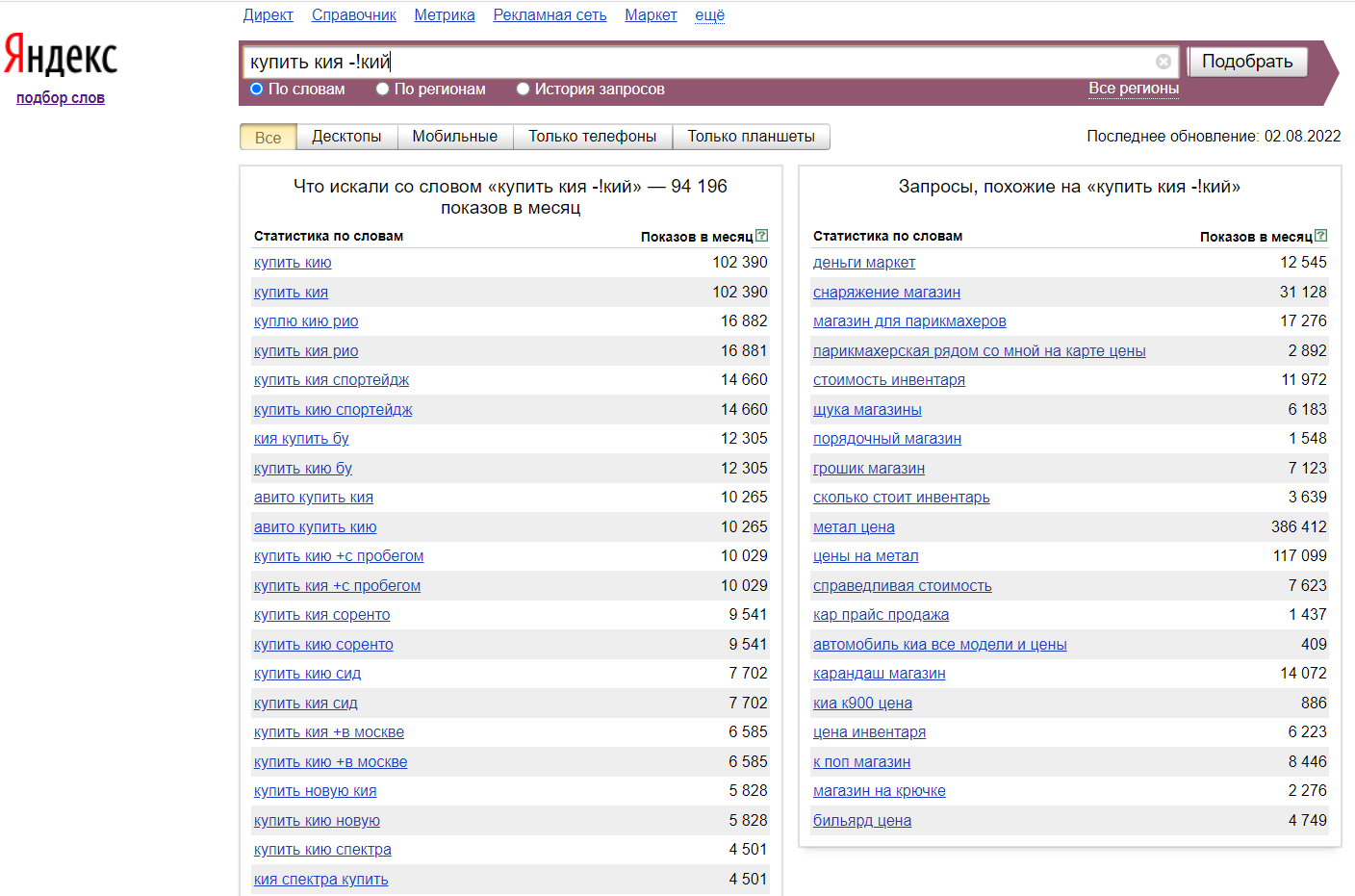The height and width of the screenshot is (896, 1355).
Task: Choose the 'История запросов' radio option
Action: [524, 90]
